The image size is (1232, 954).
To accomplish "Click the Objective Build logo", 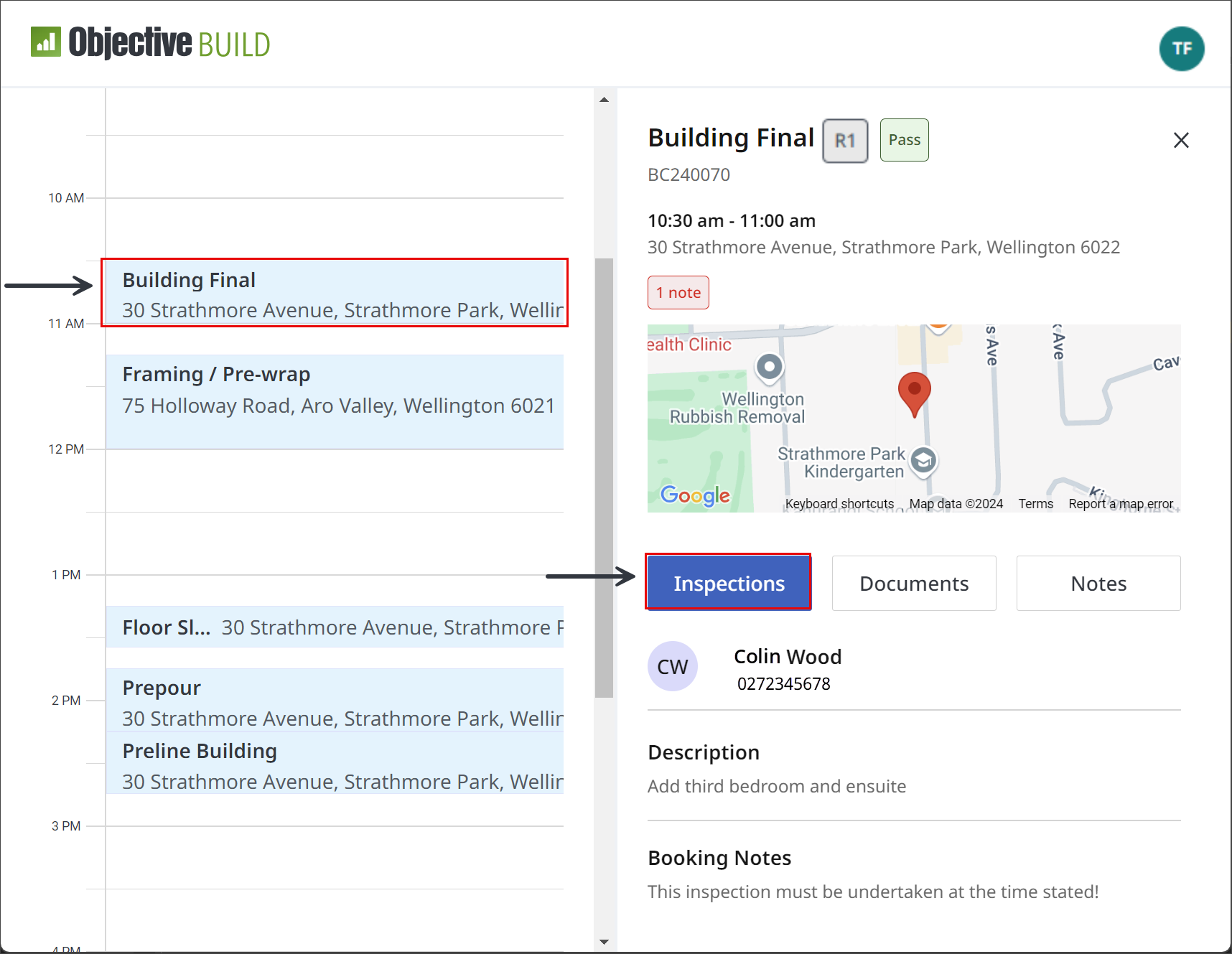I will [x=150, y=43].
